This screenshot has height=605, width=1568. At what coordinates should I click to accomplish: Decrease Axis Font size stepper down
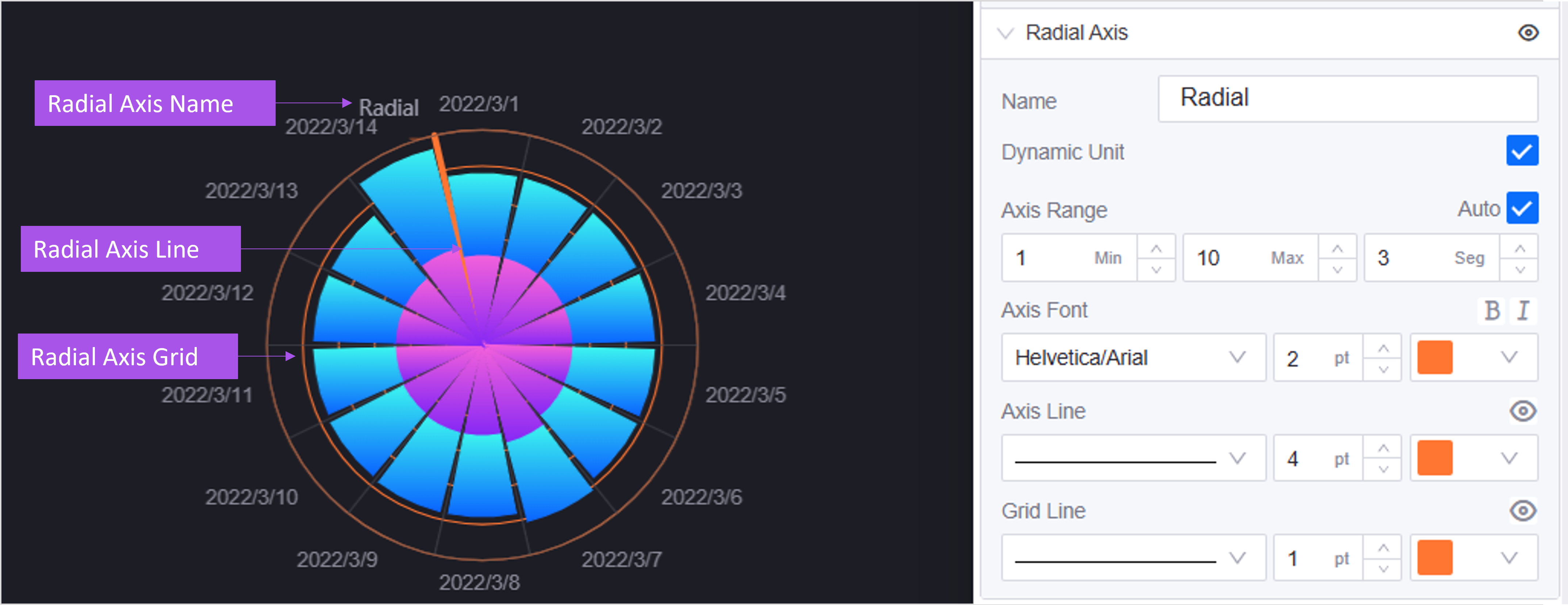click(x=1383, y=369)
